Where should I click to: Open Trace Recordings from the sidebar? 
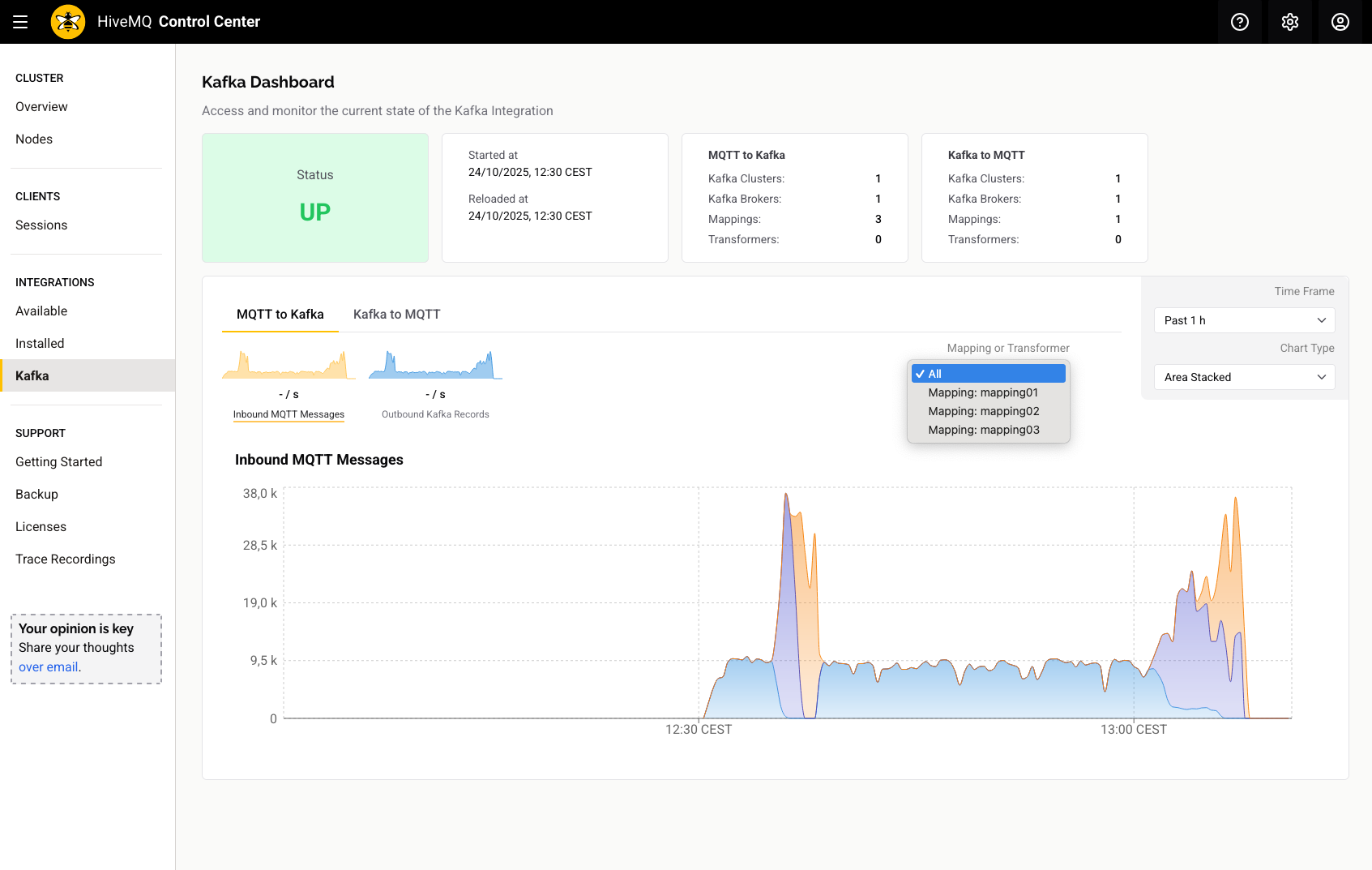(65, 559)
